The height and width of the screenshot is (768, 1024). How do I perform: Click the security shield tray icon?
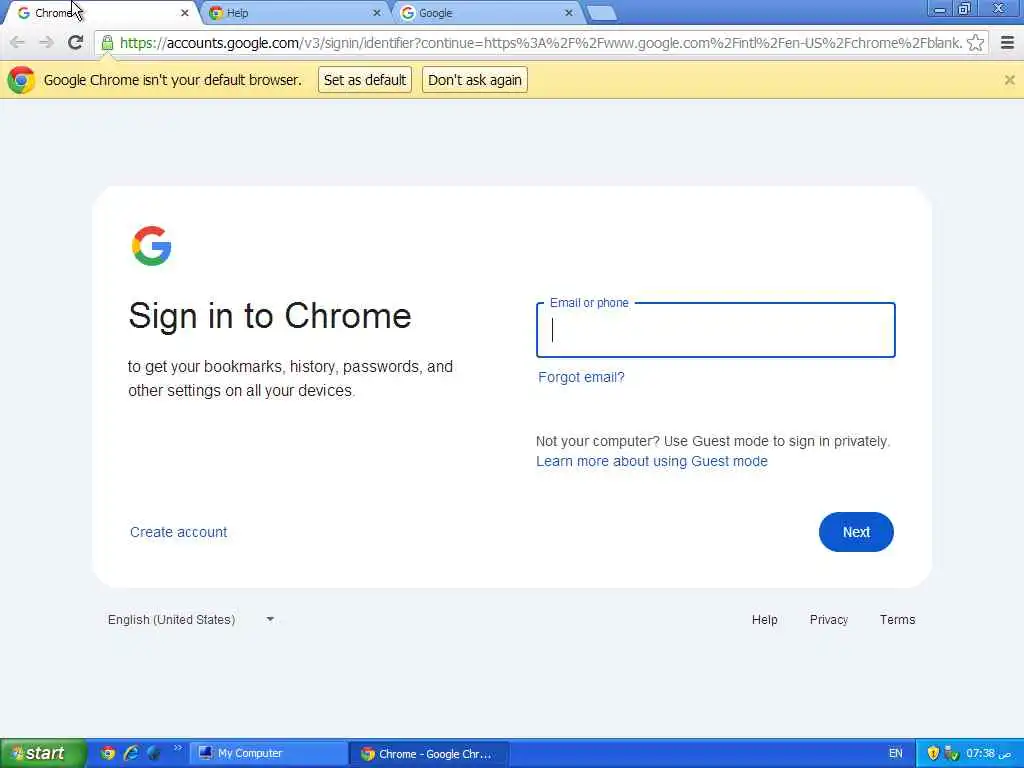[933, 753]
